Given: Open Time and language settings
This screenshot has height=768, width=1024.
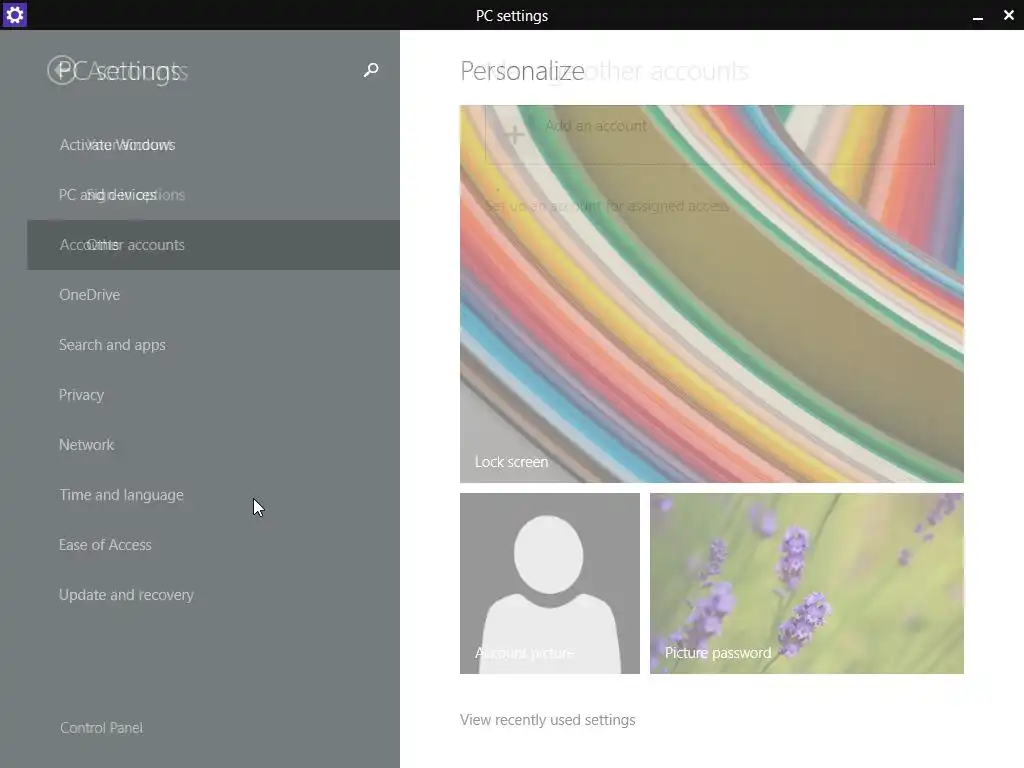Looking at the screenshot, I should point(121,495).
